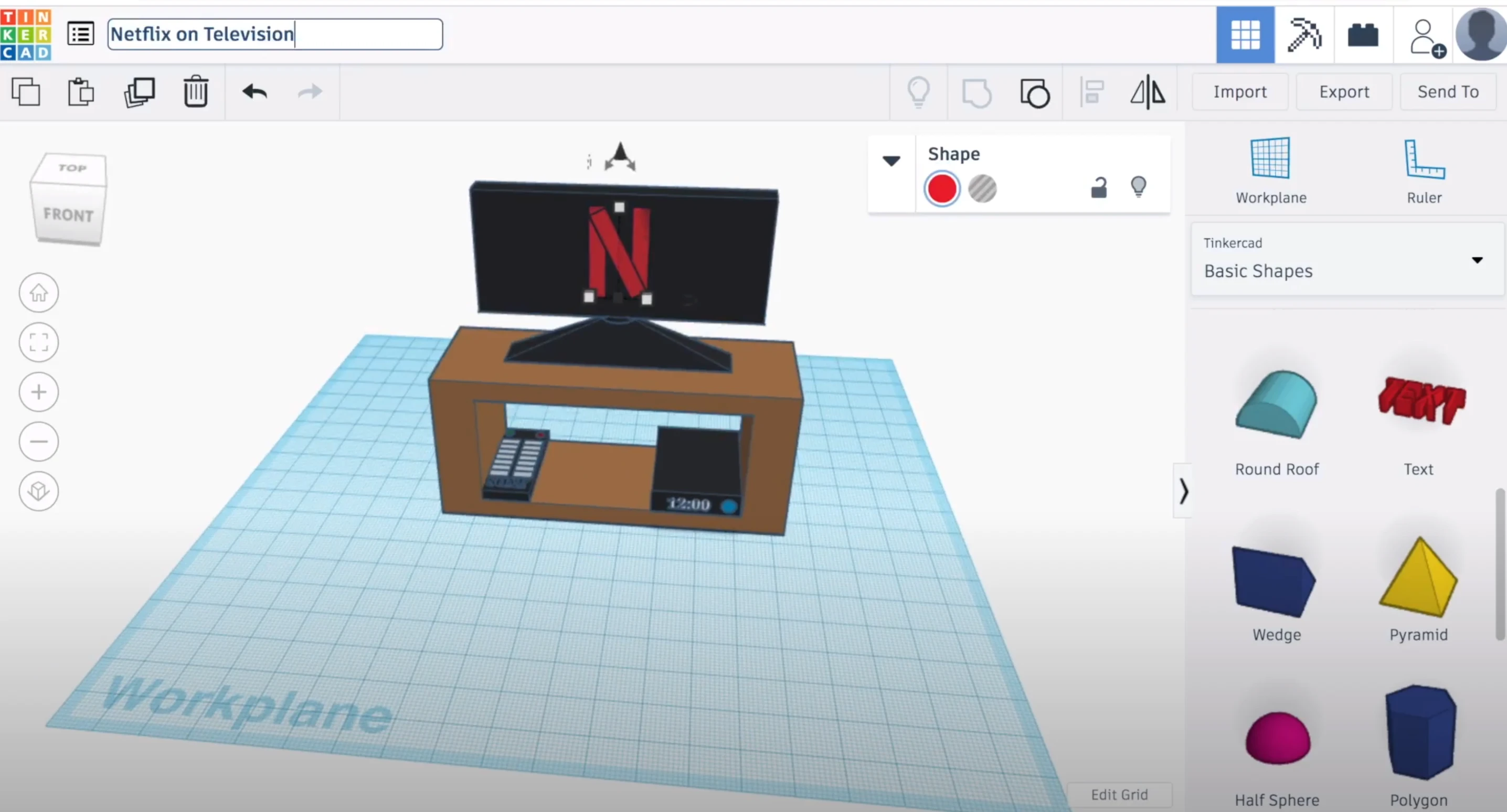The image size is (1507, 812).
Task: Fit all shapes in view
Action: pos(39,342)
